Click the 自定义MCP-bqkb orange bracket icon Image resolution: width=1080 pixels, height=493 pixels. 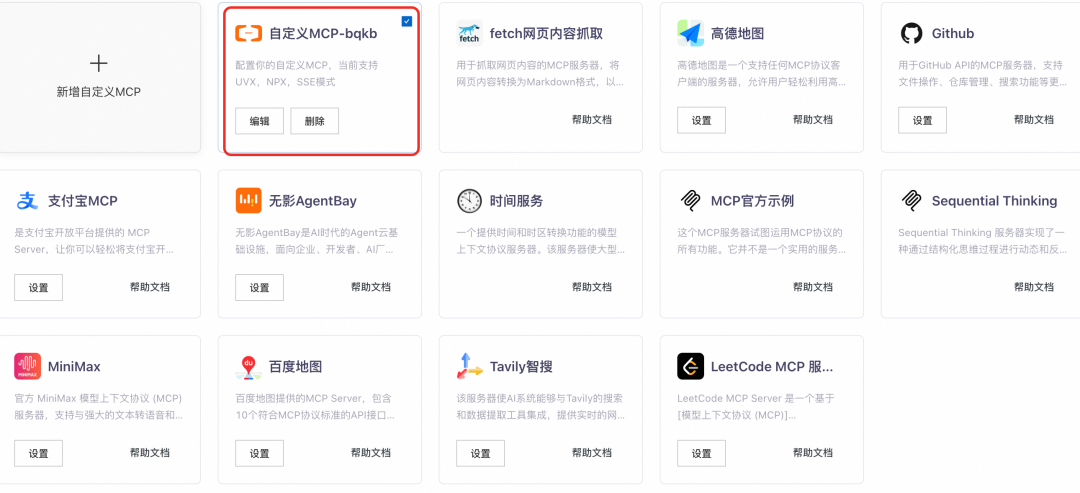tap(249, 33)
